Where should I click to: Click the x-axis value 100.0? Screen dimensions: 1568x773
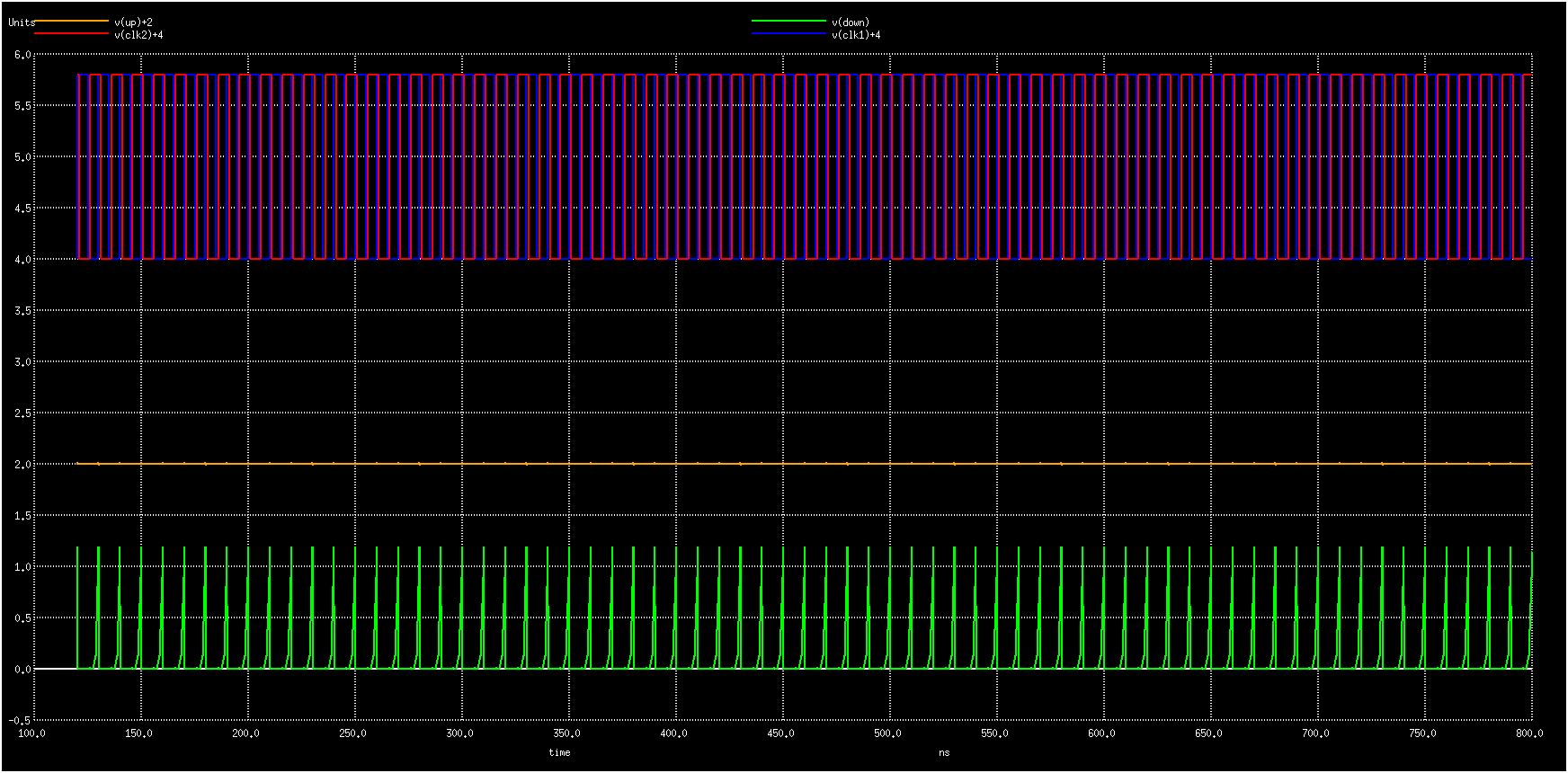click(x=31, y=733)
